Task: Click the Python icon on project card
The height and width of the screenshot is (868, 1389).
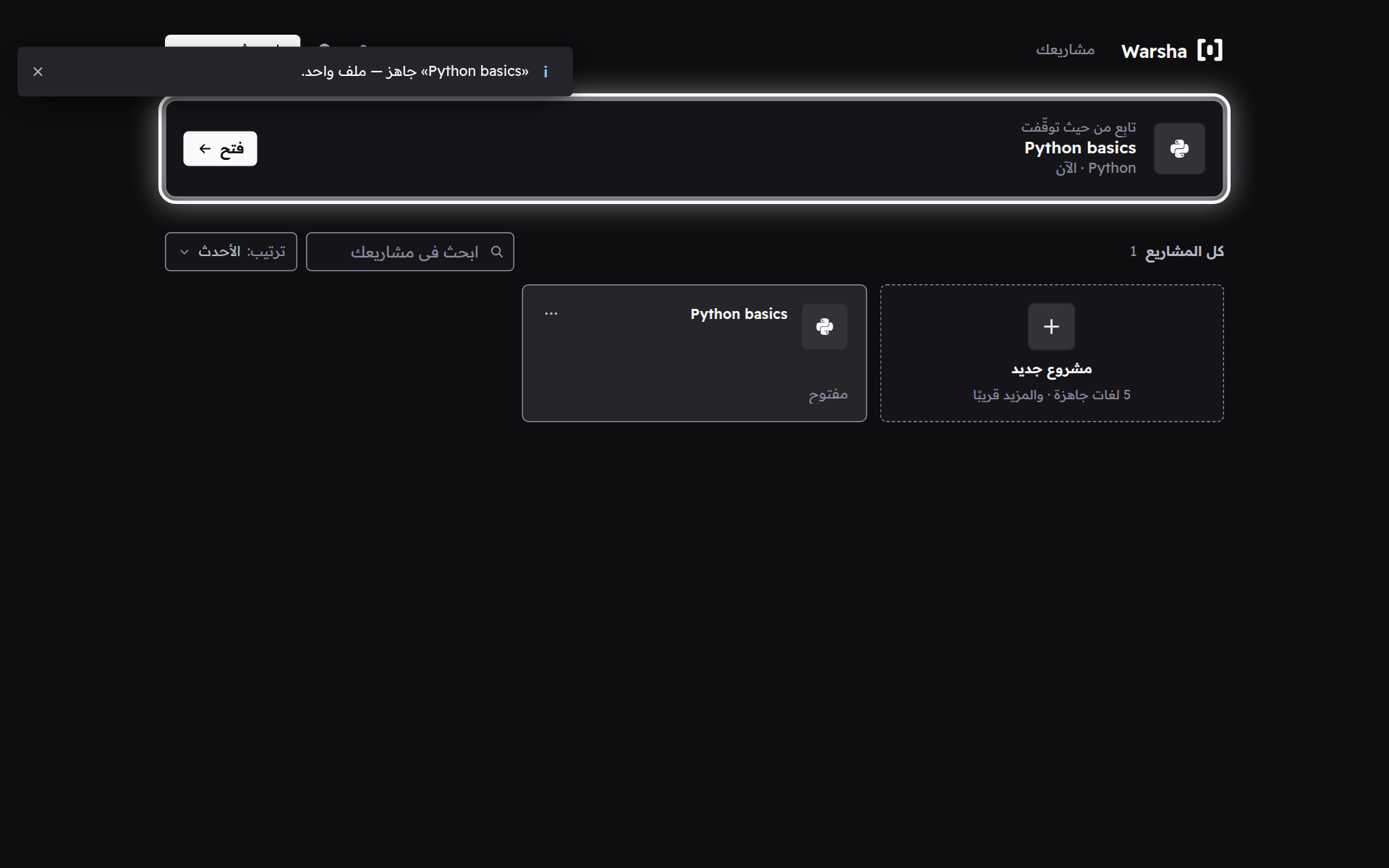Action: (825, 326)
